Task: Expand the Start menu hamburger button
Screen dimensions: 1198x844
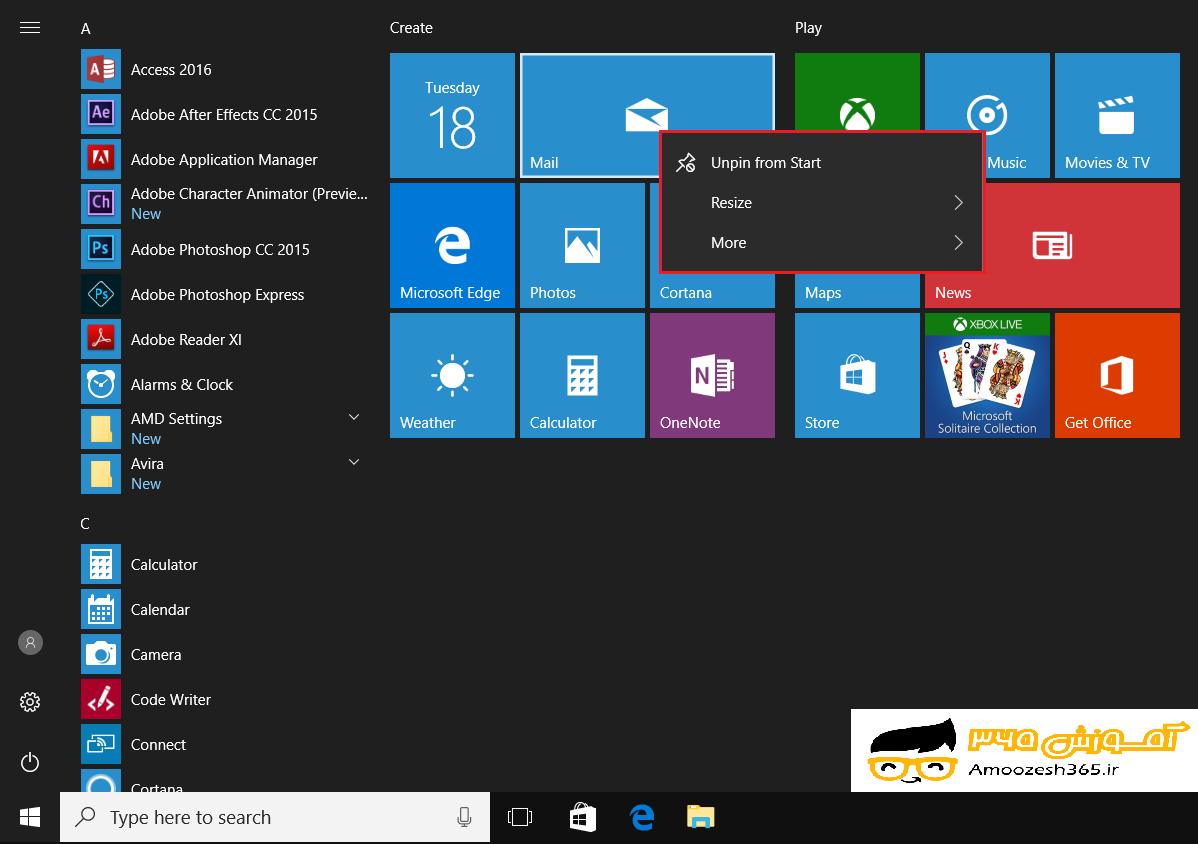Action: (30, 28)
